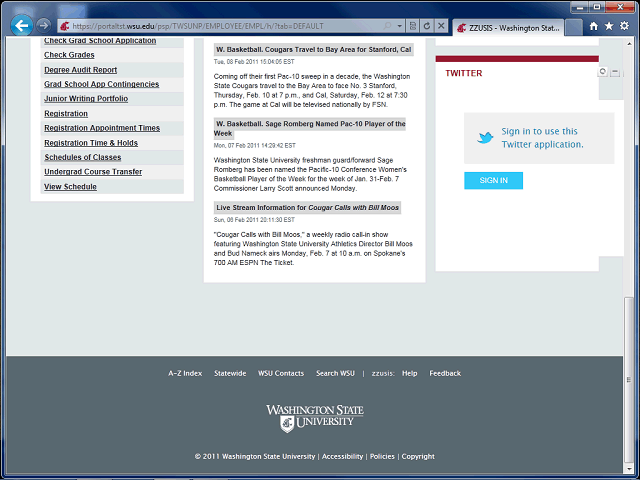Click the search magnifier in address bar
640x480 pixels.
coord(387,26)
